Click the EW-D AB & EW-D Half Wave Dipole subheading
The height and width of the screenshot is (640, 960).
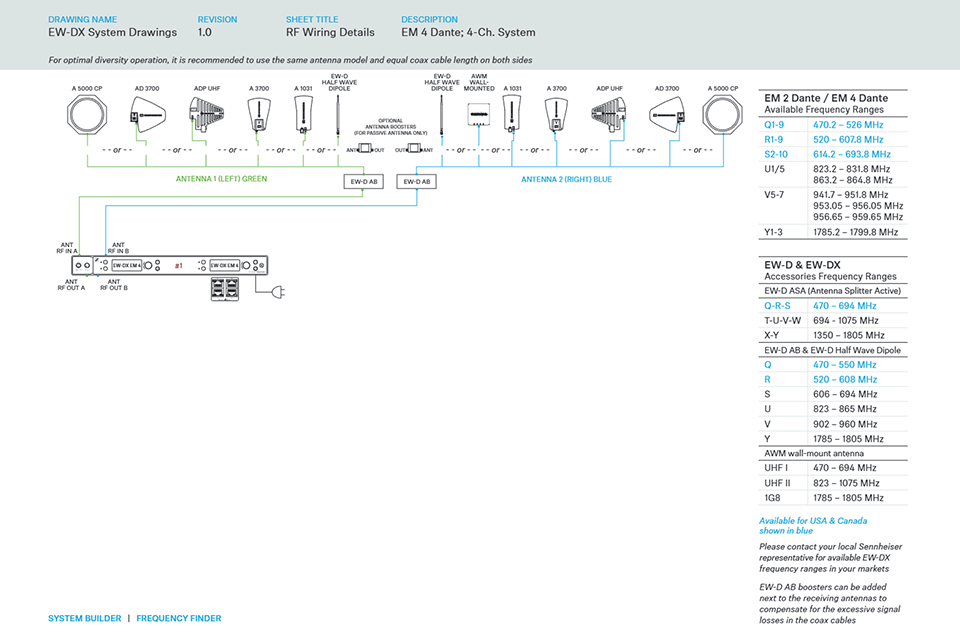tap(832, 350)
